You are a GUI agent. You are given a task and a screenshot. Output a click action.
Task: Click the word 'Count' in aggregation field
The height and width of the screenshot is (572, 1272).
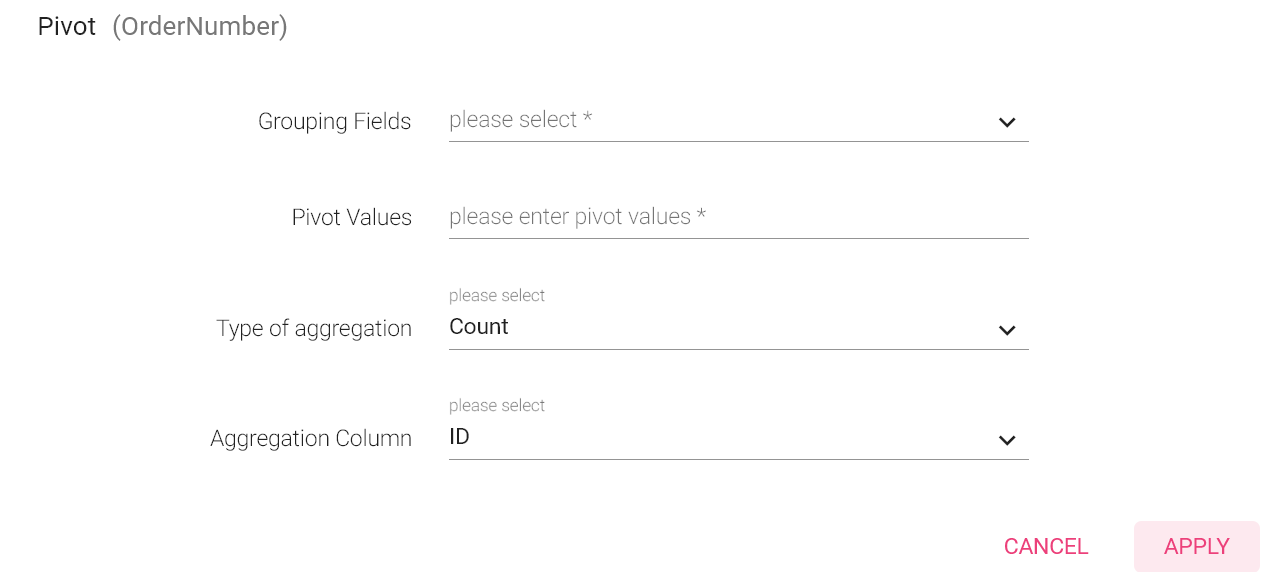tap(479, 327)
